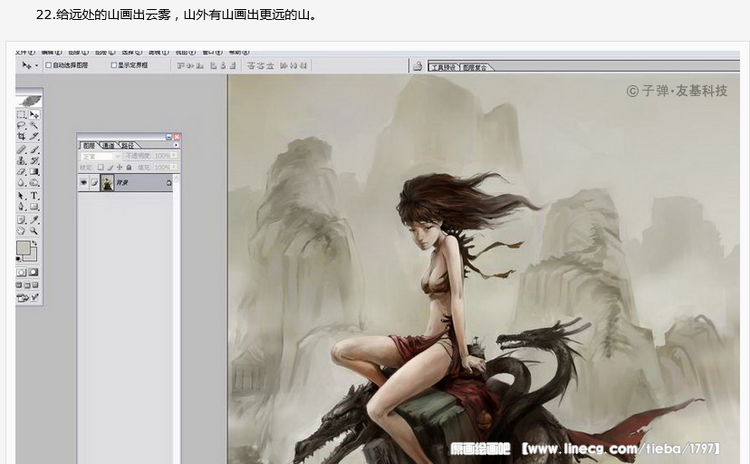750x464 pixels.
Task: Minimize the Layers palette window
Action: (168, 137)
